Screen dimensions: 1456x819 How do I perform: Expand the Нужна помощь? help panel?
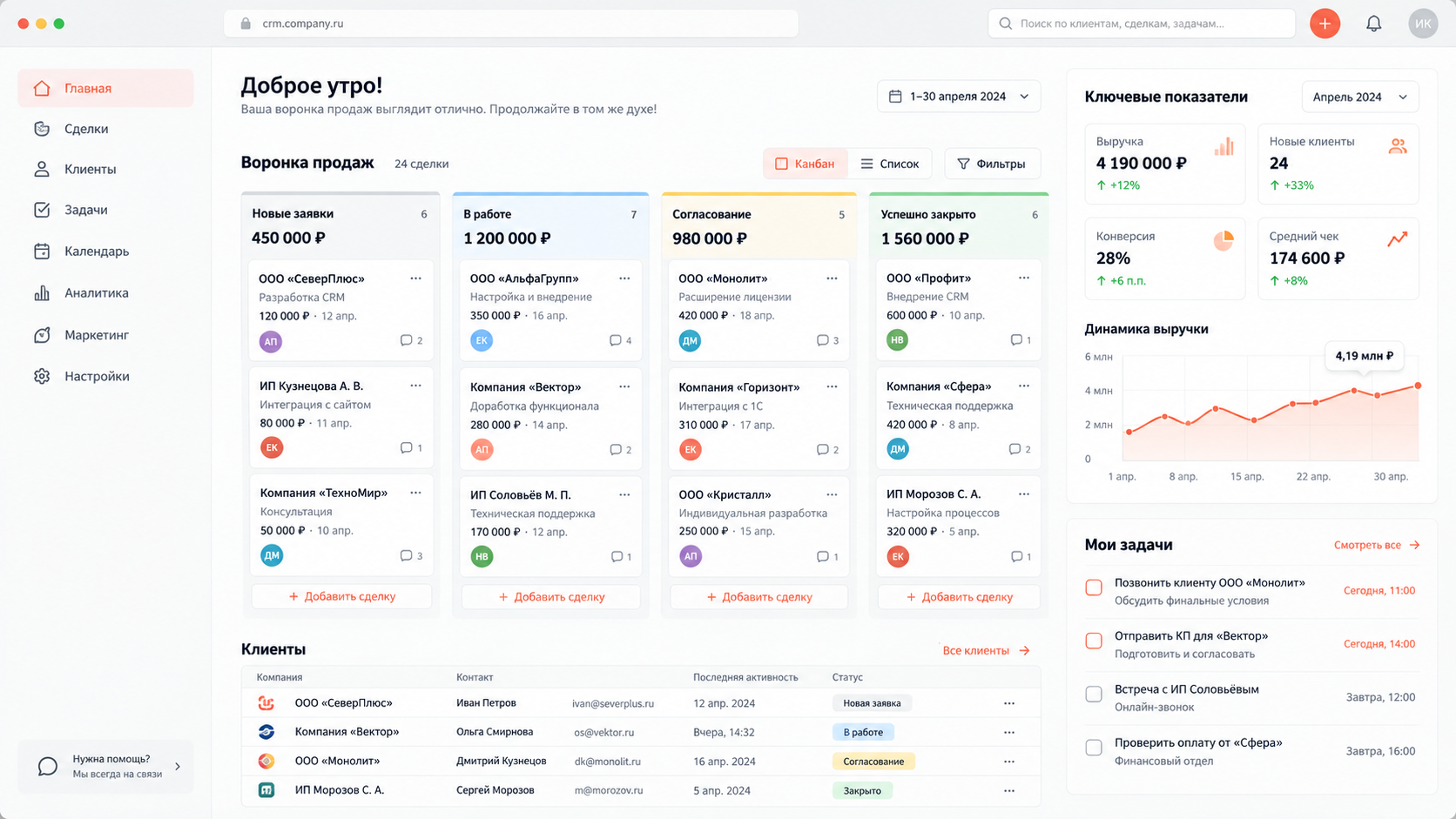click(x=105, y=767)
